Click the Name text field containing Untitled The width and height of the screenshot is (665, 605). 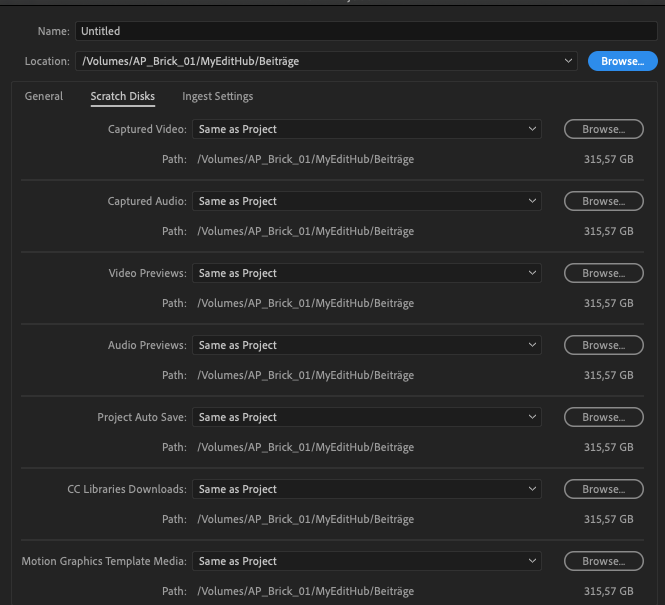point(365,31)
